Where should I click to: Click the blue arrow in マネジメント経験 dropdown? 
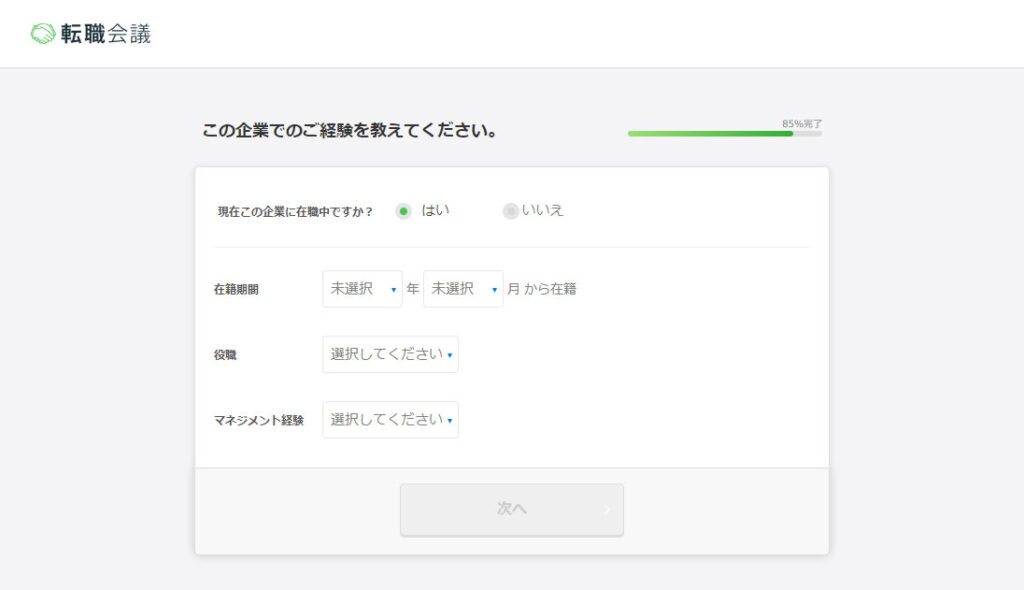(x=450, y=421)
